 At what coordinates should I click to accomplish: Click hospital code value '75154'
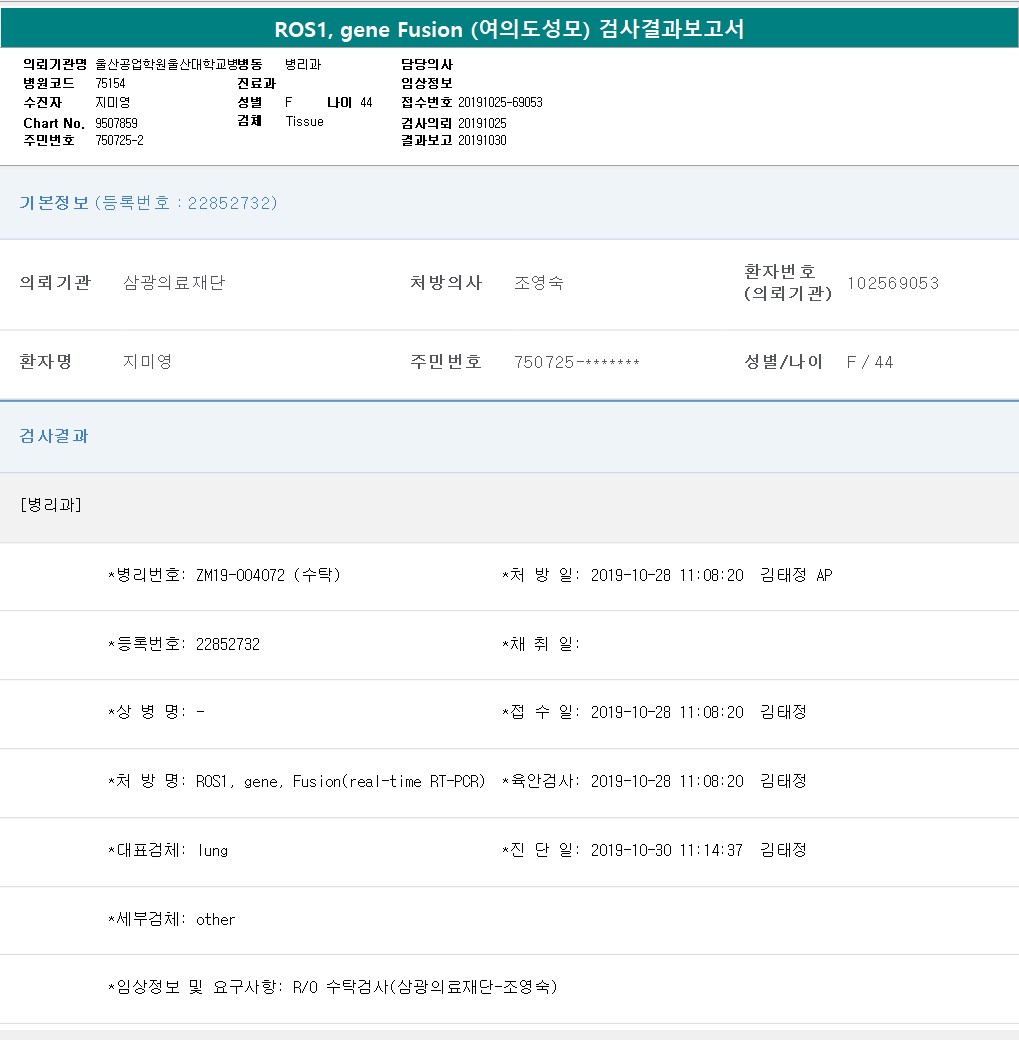(110, 83)
